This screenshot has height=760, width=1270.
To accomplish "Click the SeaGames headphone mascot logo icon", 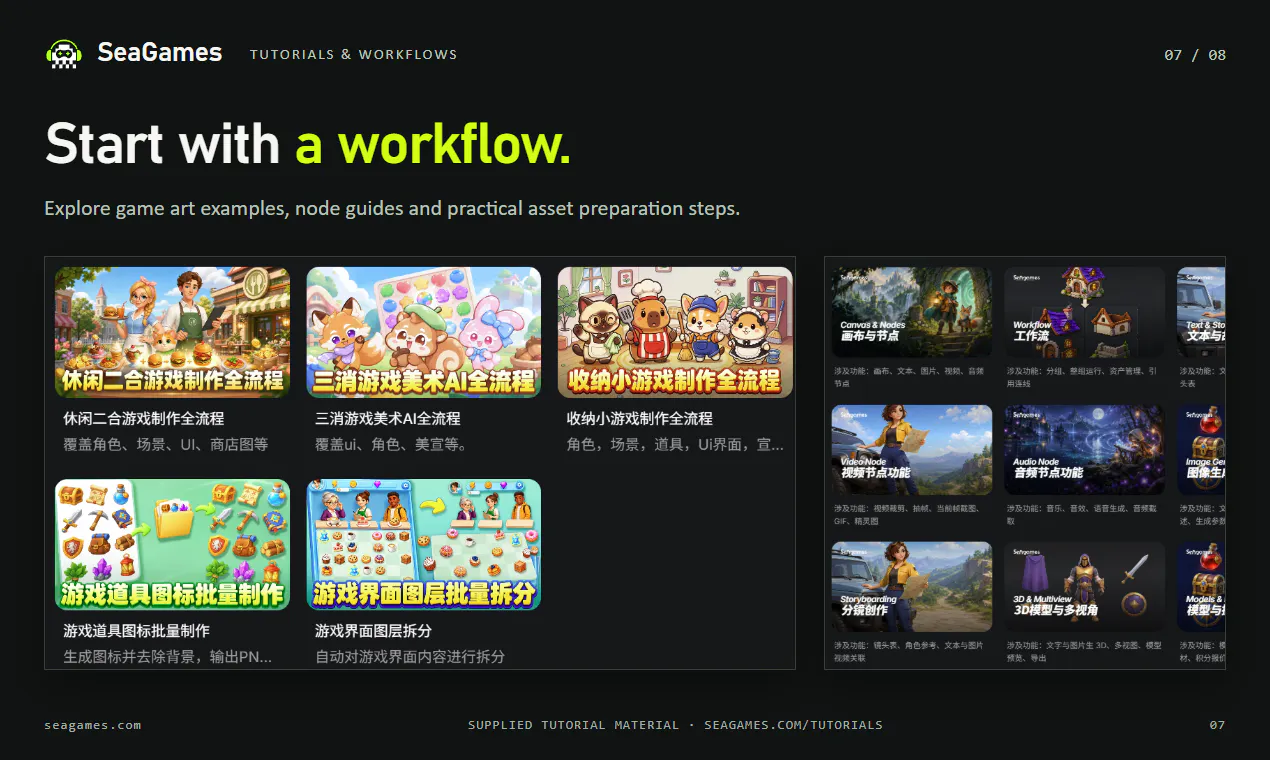I will (x=64, y=54).
